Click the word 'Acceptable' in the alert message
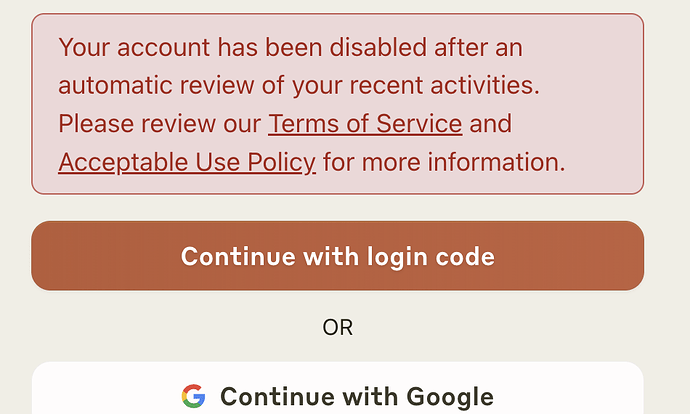Image resolution: width=690 pixels, height=414 pixels. point(123,163)
